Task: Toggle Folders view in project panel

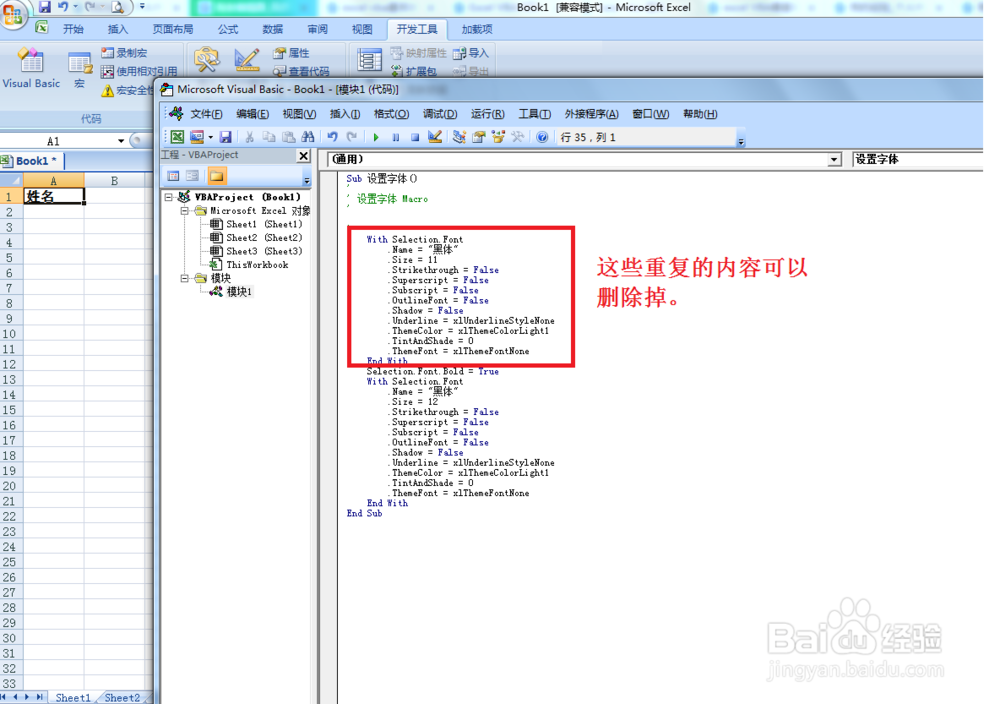Action: point(217,176)
